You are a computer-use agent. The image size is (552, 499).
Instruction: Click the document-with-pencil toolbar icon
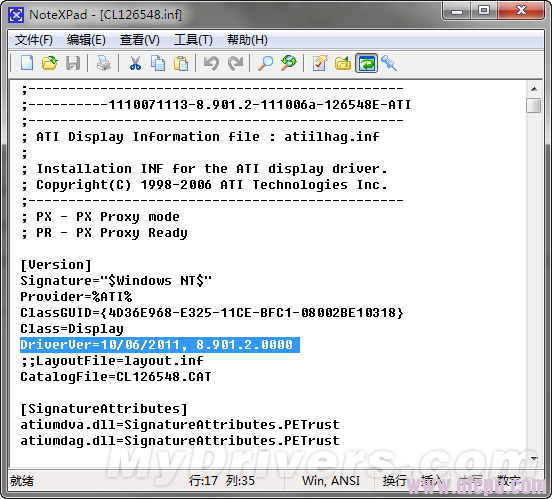[x=320, y=63]
